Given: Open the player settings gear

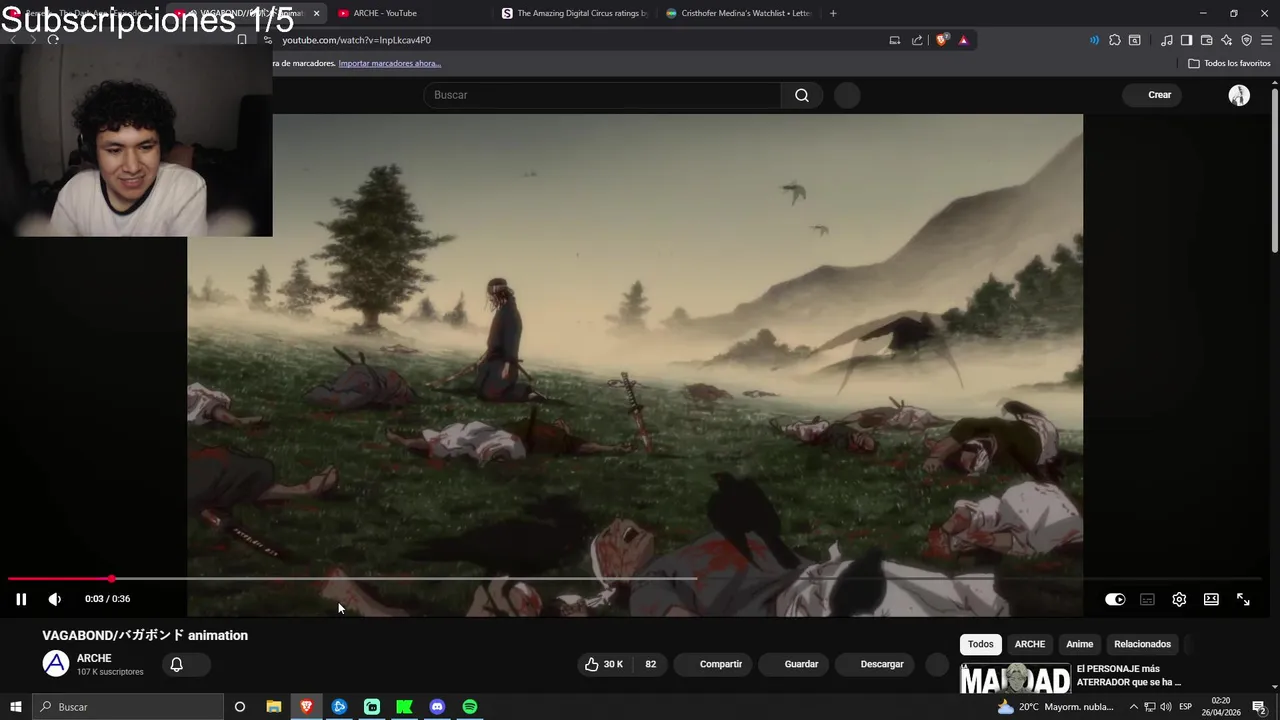Looking at the screenshot, I should 1179,599.
